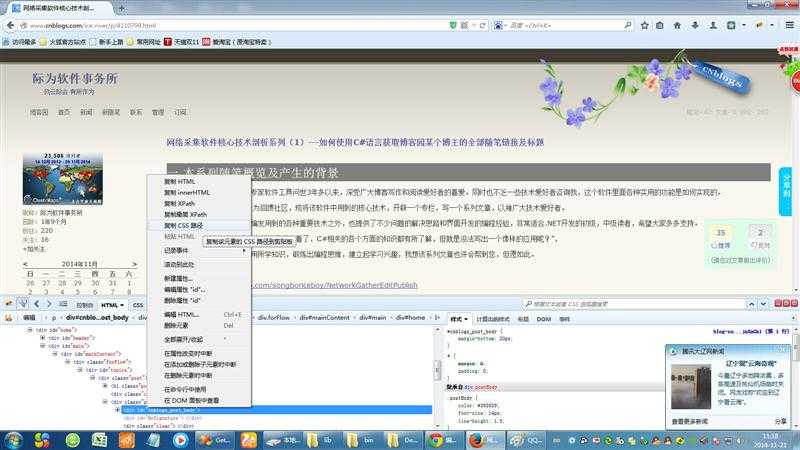Screen dimensions: 800x450
Task: Jump to next Firebug search result
Action: point(763,304)
